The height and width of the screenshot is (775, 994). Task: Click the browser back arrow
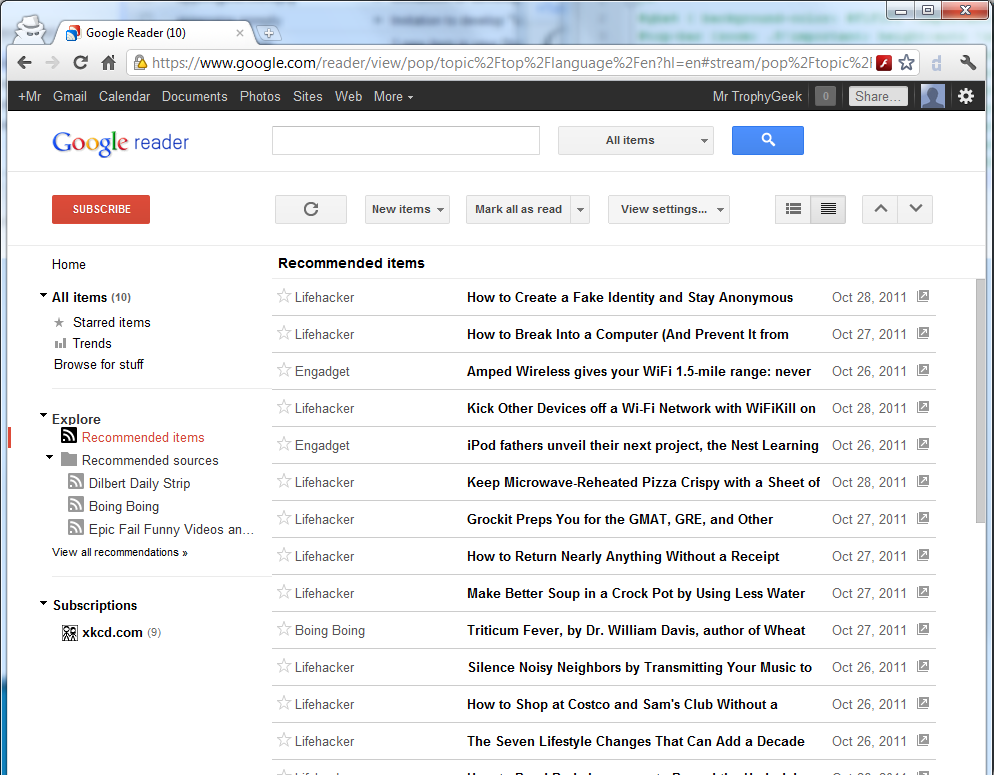[x=25, y=63]
